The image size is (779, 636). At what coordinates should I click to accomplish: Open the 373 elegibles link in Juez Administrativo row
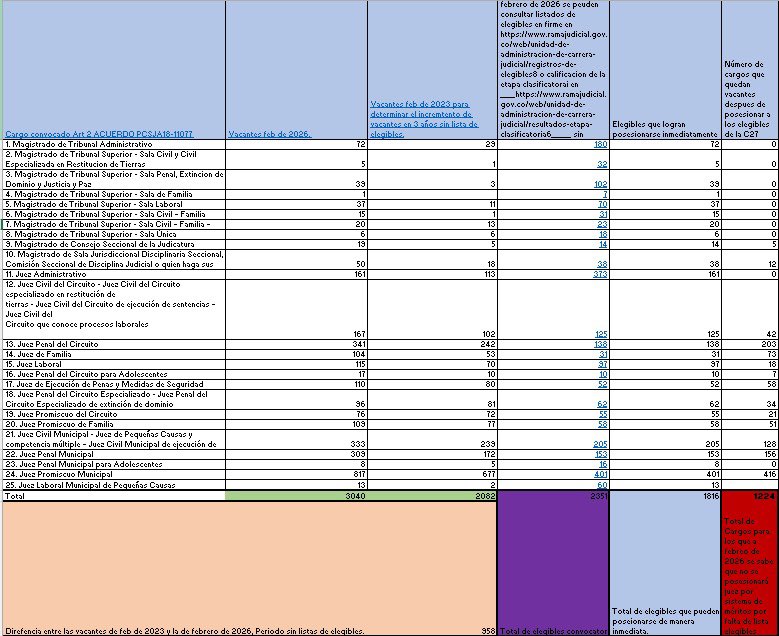[x=601, y=274]
